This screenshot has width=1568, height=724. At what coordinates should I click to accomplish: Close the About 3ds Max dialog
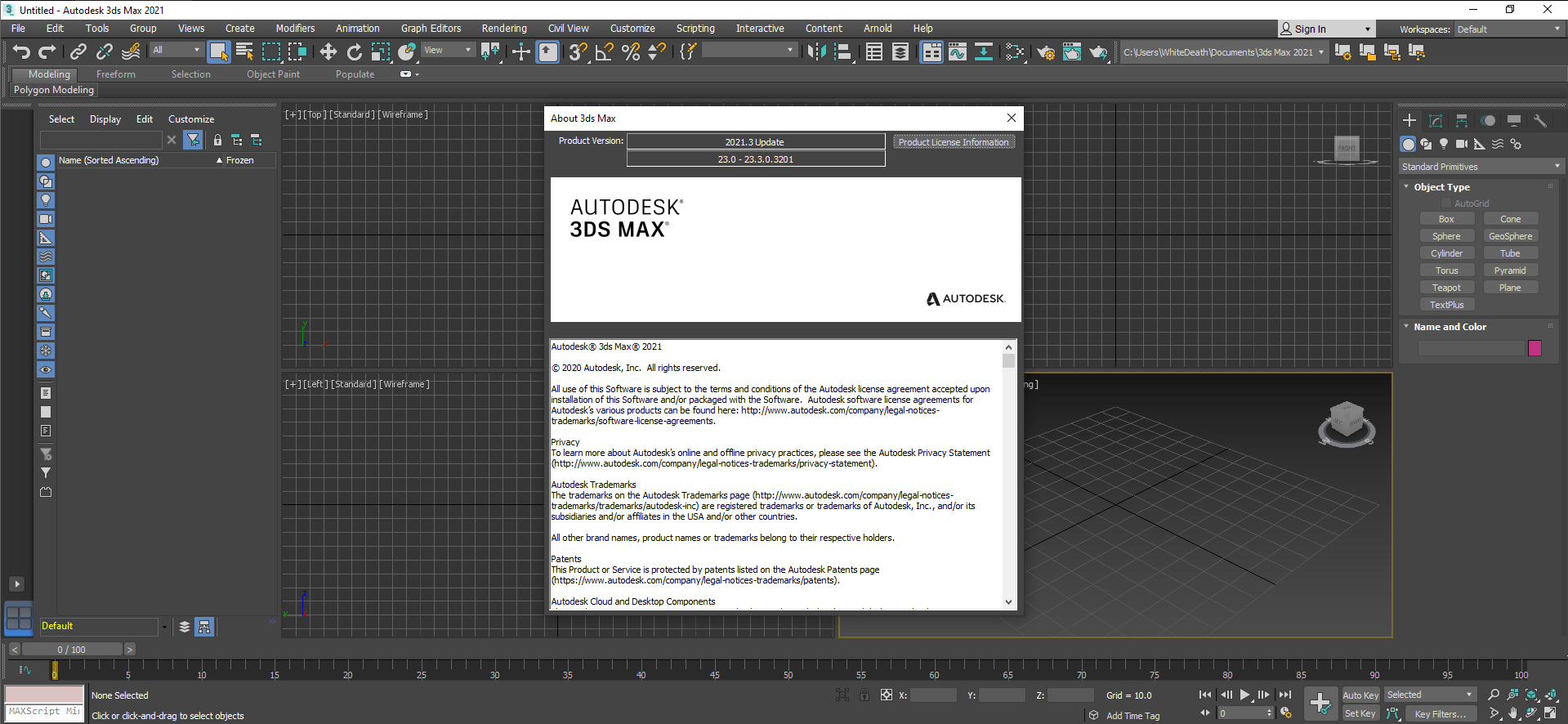point(1012,118)
